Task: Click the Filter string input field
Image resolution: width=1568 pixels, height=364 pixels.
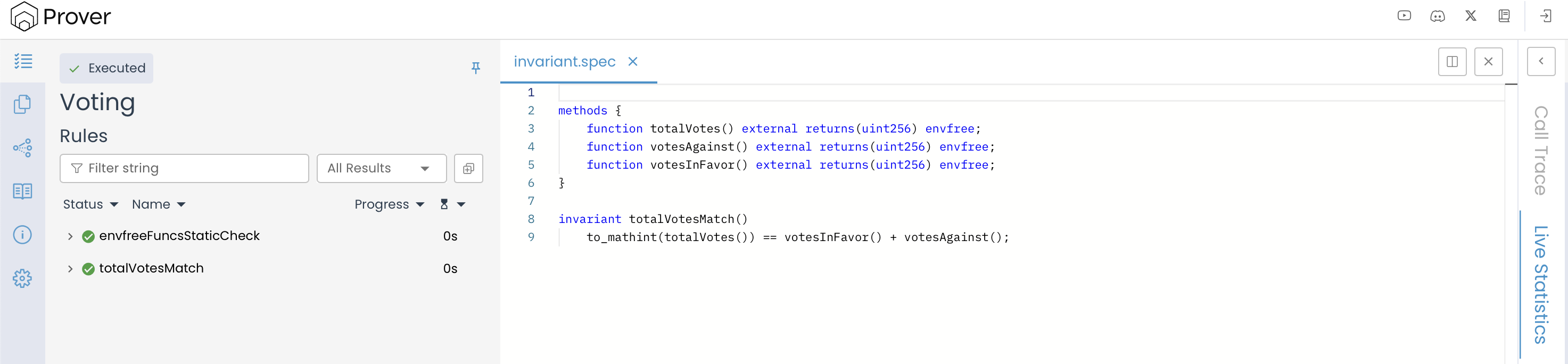Action: 184,169
